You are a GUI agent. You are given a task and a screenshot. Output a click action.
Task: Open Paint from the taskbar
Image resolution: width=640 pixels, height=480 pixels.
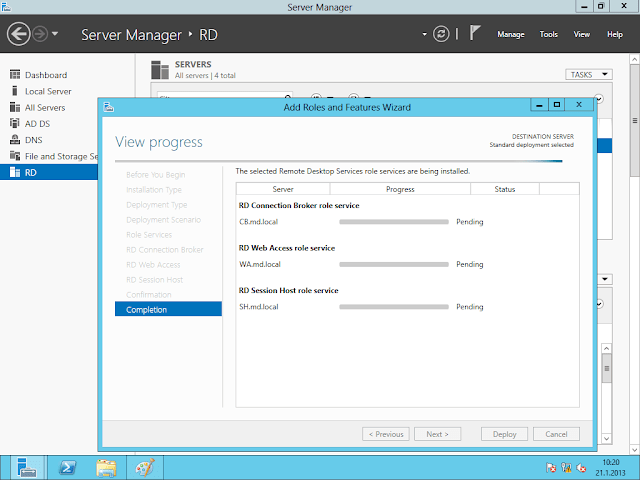coord(145,467)
